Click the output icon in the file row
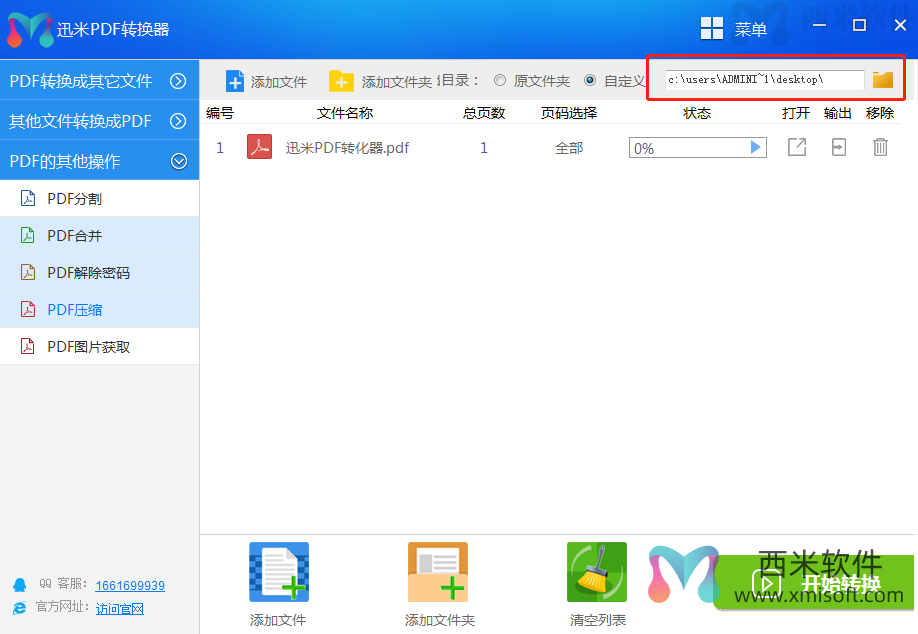The width and height of the screenshot is (918, 634). coord(838,148)
